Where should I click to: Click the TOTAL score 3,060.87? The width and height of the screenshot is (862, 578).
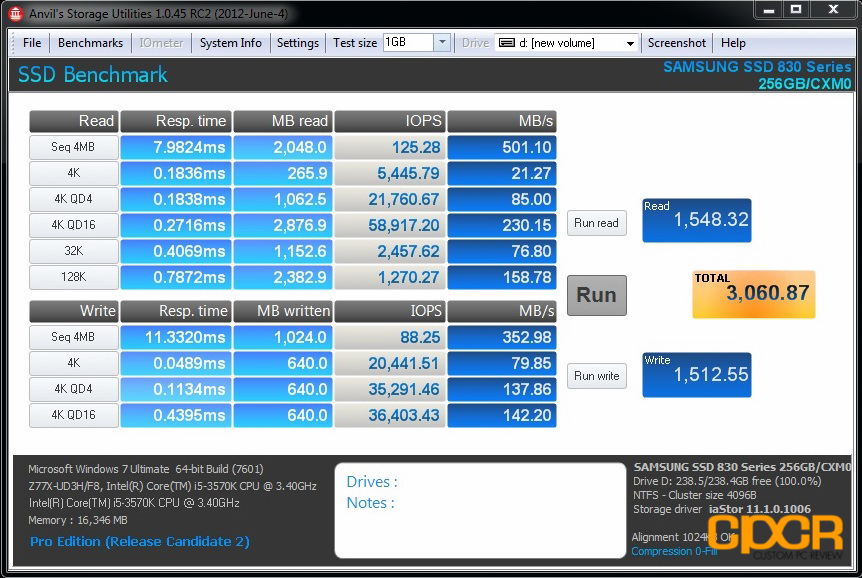point(754,294)
